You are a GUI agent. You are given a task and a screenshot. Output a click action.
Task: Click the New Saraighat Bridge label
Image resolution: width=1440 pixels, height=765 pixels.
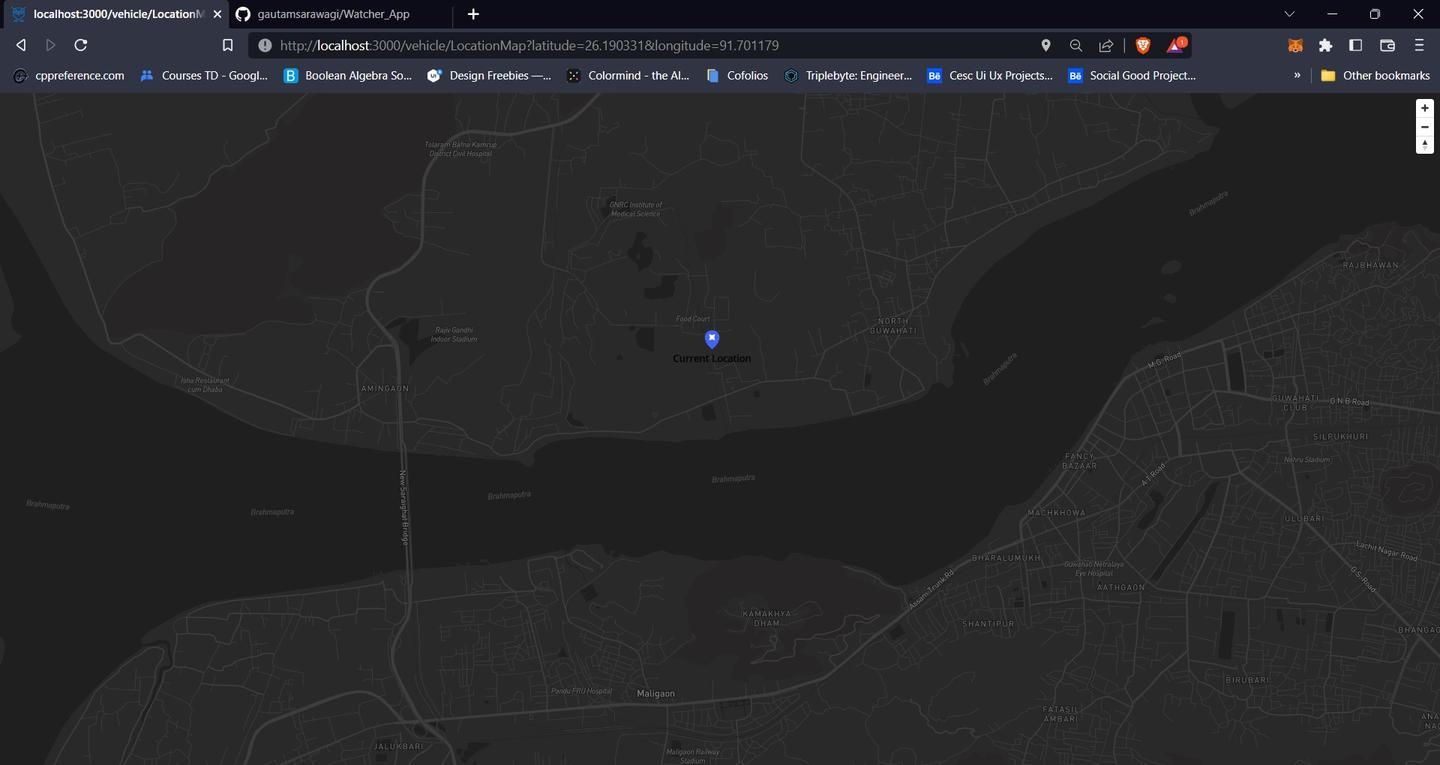coord(405,507)
